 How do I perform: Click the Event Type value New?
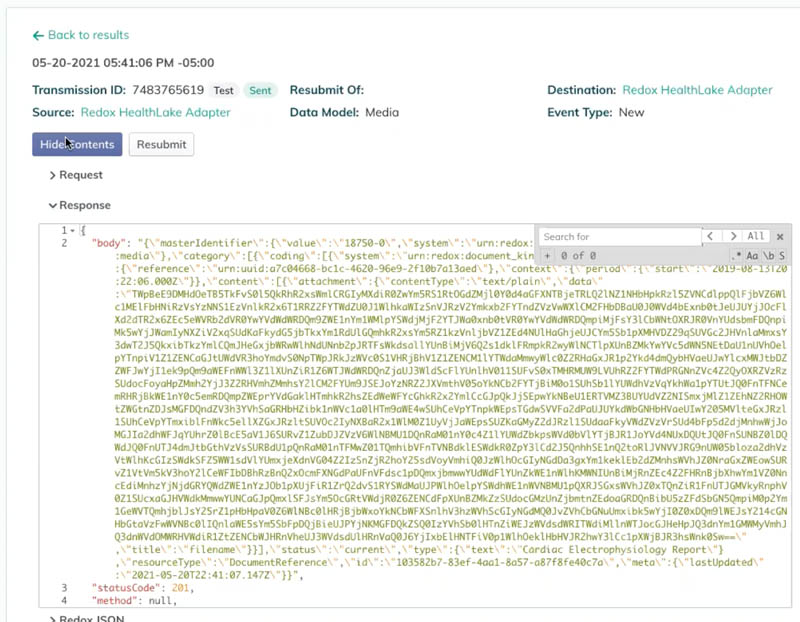coord(632,112)
